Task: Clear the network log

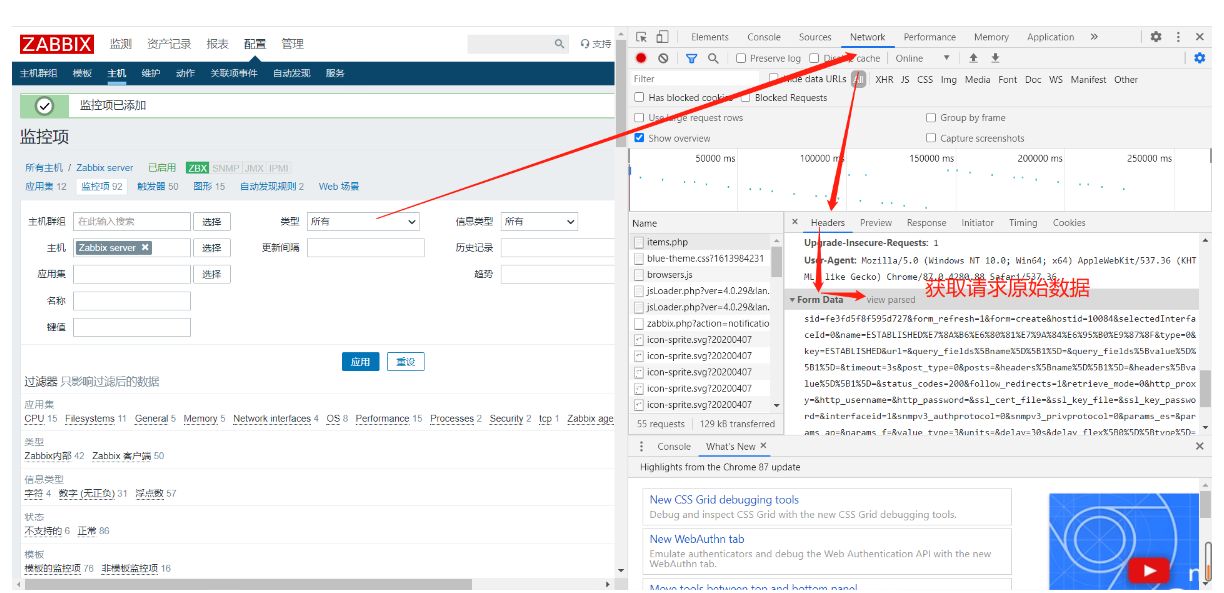Action: pos(663,58)
